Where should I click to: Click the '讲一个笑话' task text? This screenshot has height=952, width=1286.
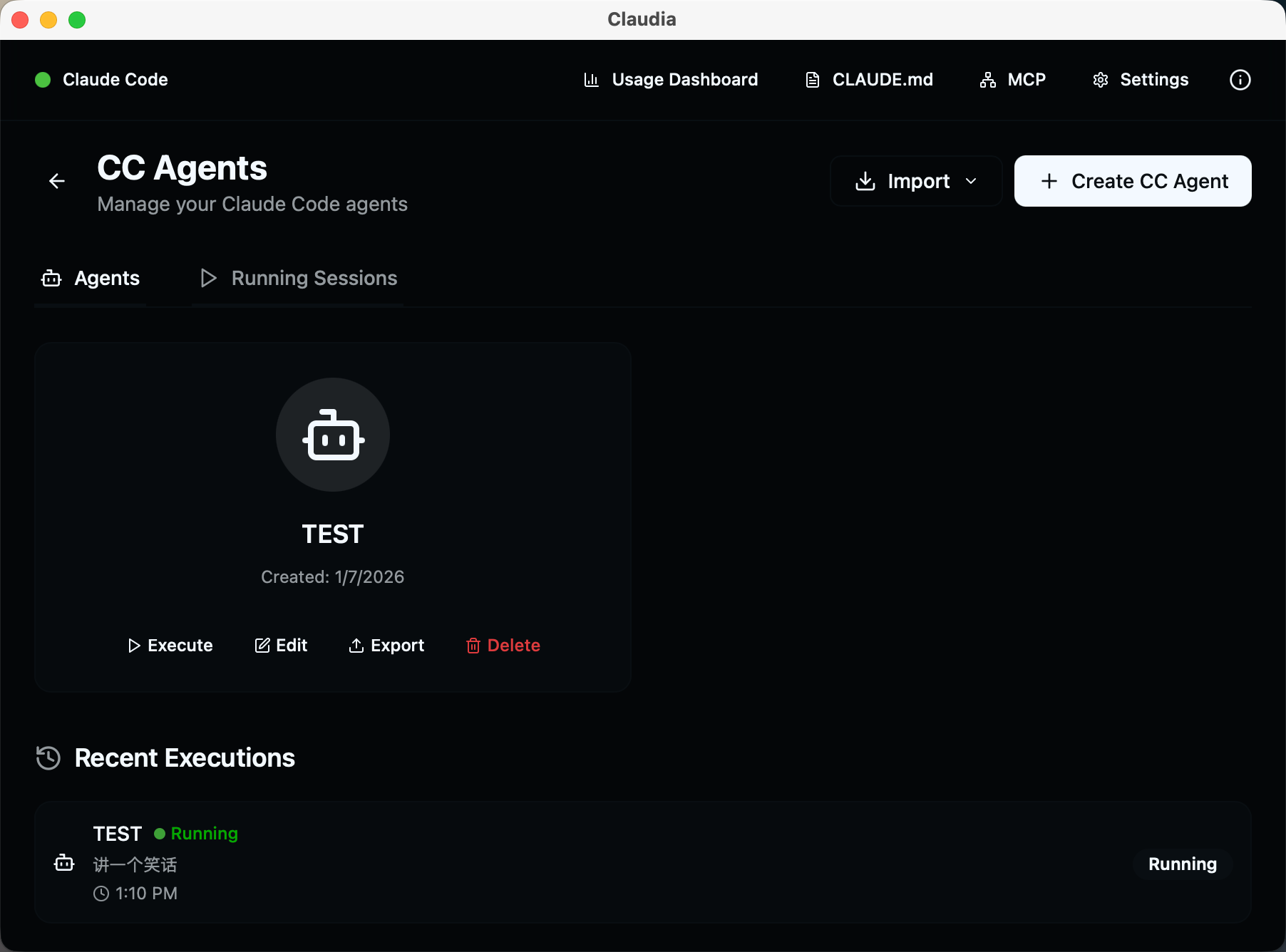(135, 864)
